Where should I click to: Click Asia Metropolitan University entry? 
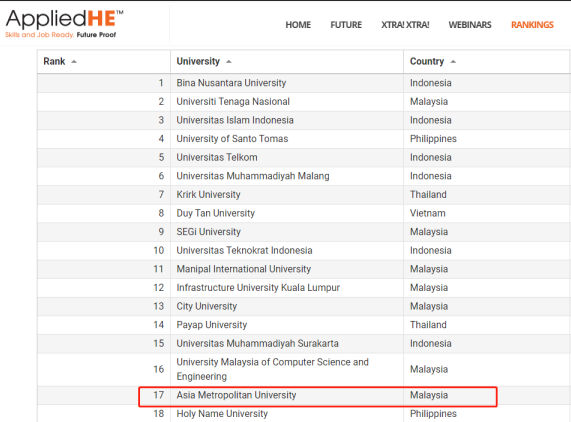(x=236, y=395)
